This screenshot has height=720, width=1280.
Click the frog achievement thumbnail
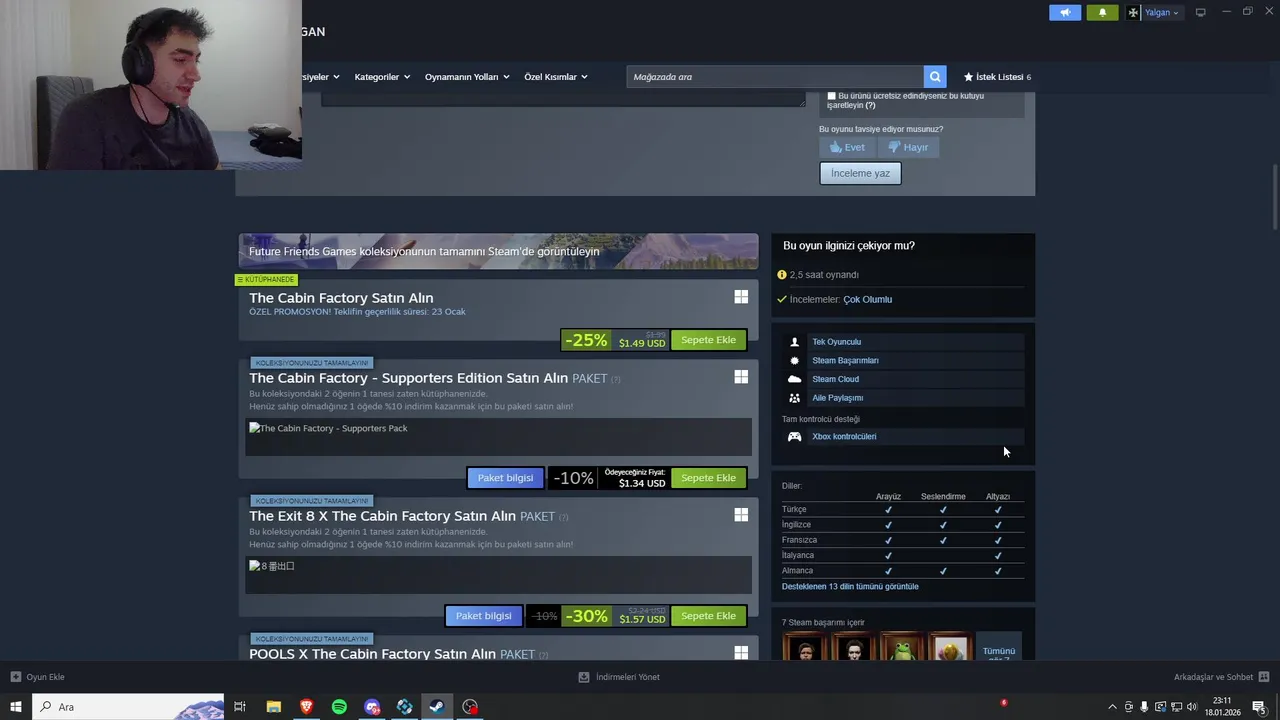[x=902, y=648]
